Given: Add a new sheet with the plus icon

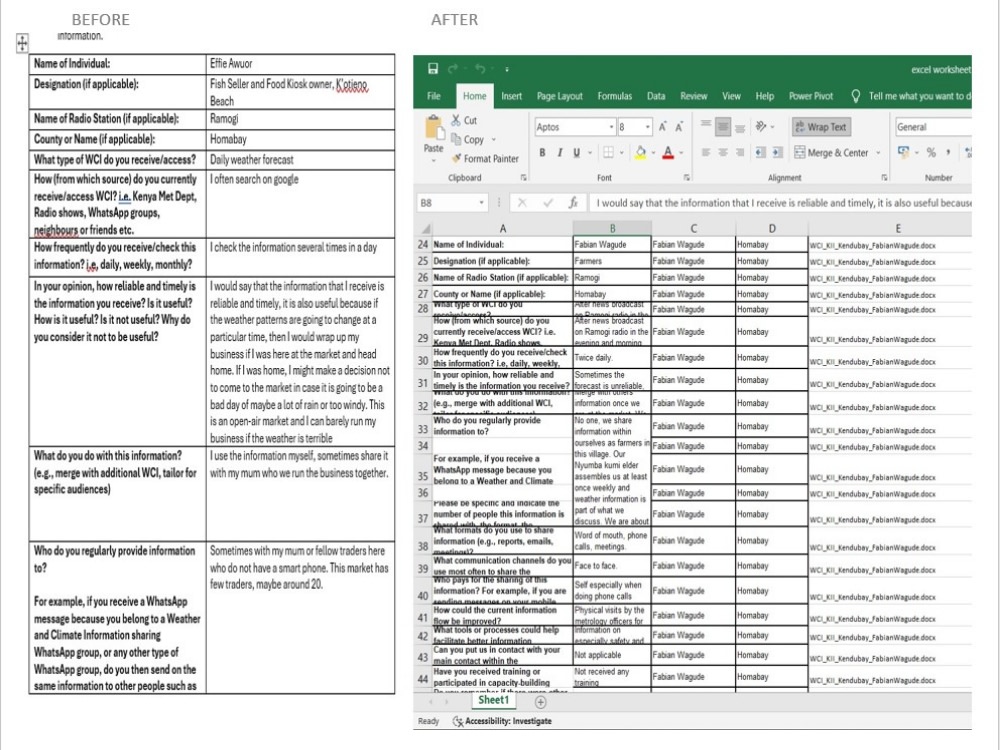Looking at the screenshot, I should (x=541, y=702).
